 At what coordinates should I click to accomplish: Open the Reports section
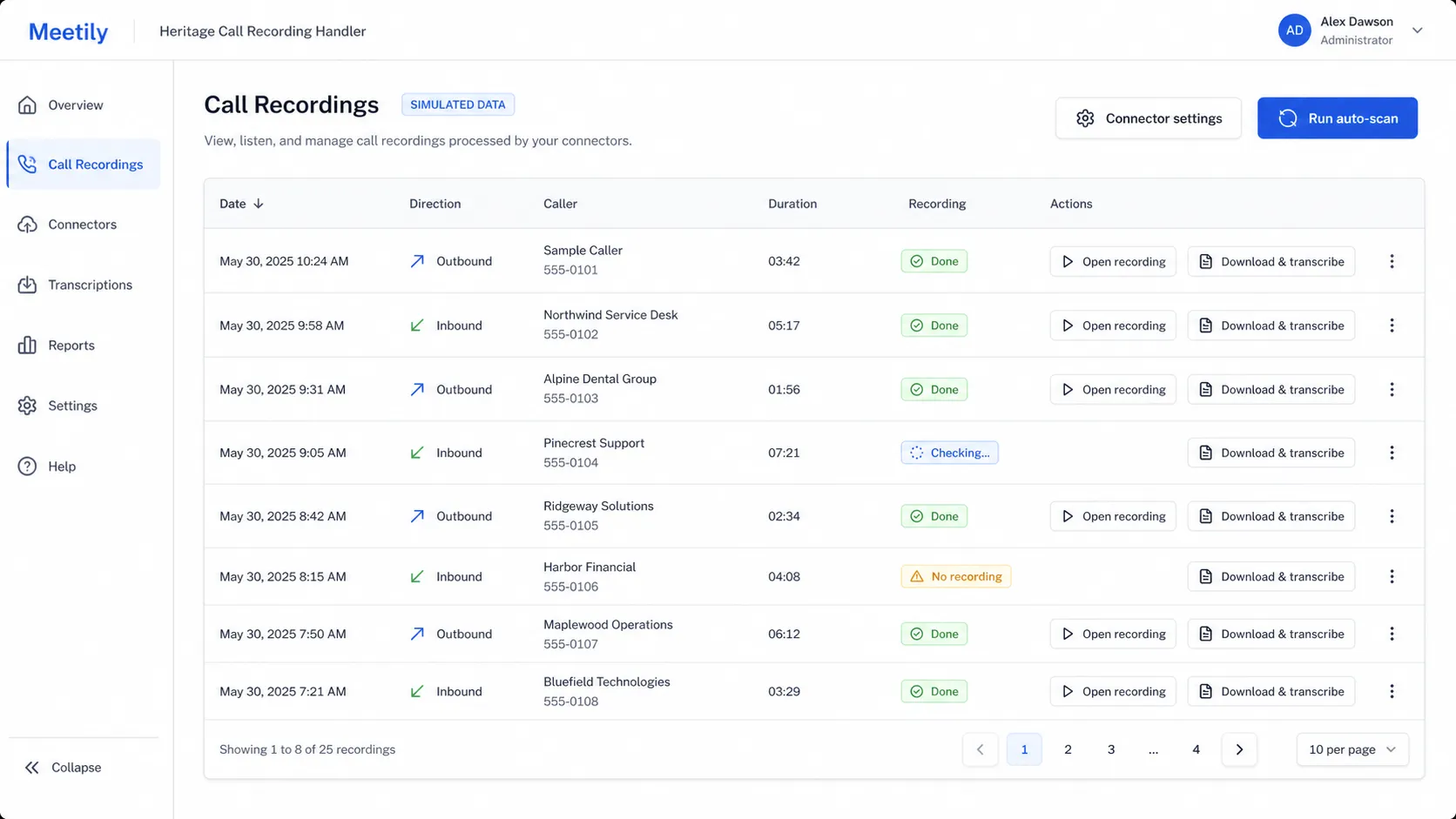point(84,346)
